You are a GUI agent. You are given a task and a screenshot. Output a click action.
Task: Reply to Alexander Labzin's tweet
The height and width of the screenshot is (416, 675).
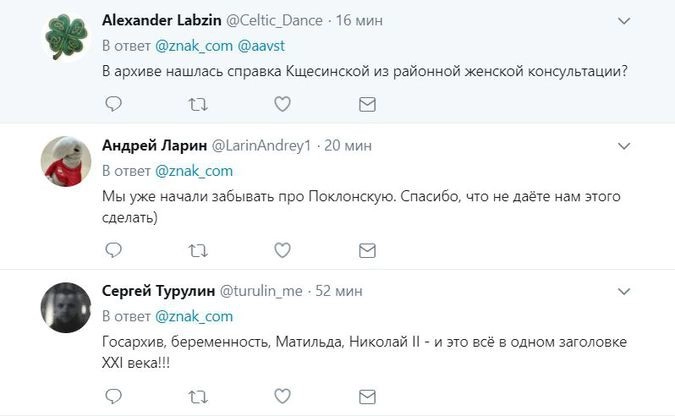(x=114, y=103)
